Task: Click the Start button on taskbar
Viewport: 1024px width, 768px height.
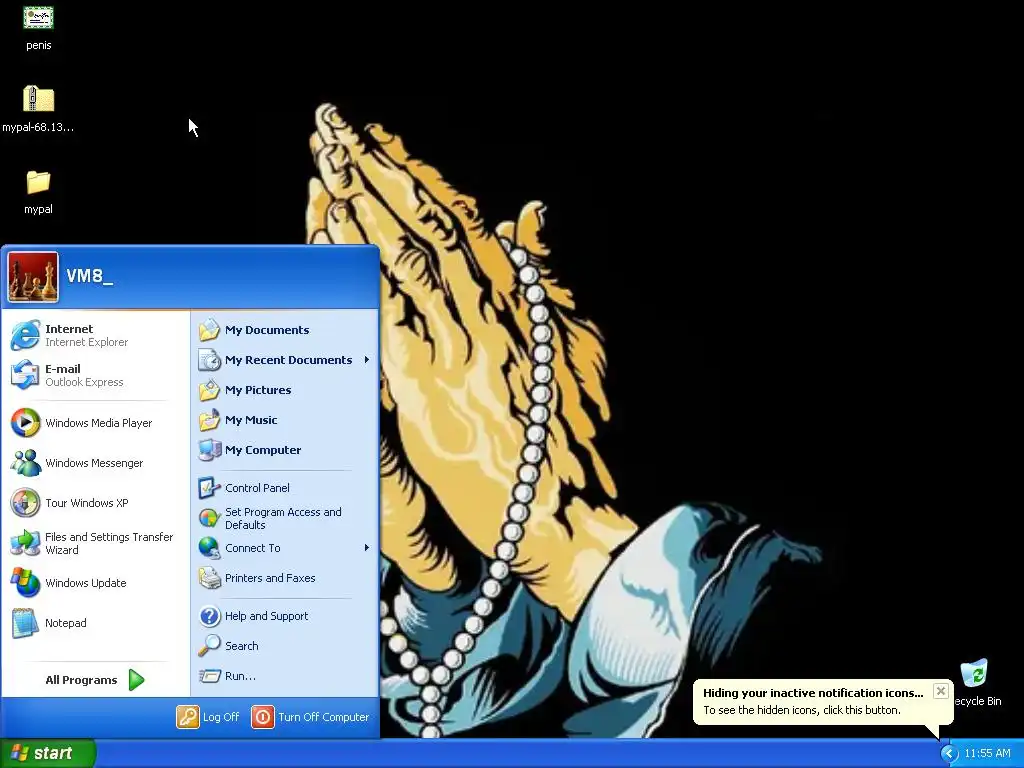Action: coord(48,754)
